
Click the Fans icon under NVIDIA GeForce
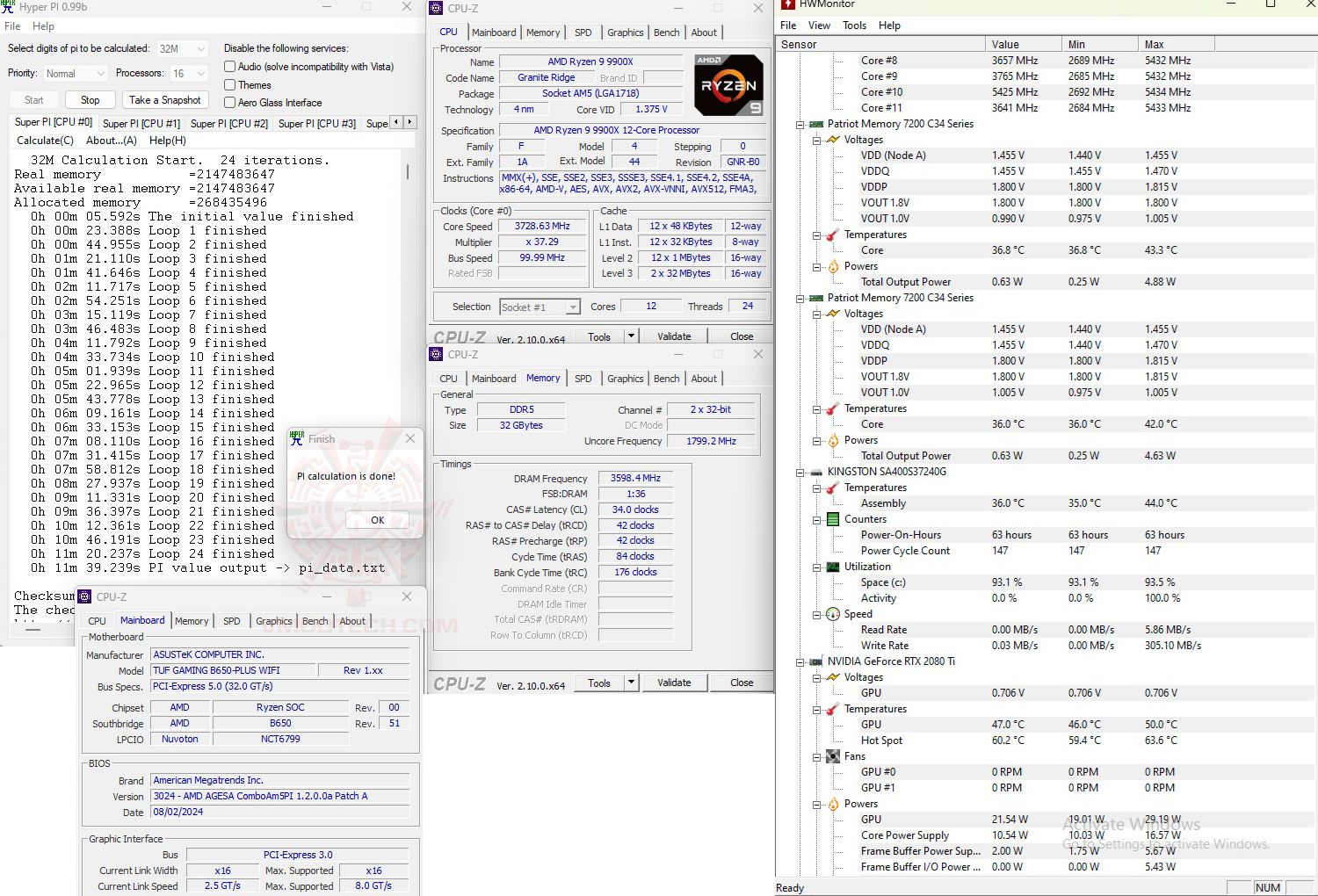(833, 756)
